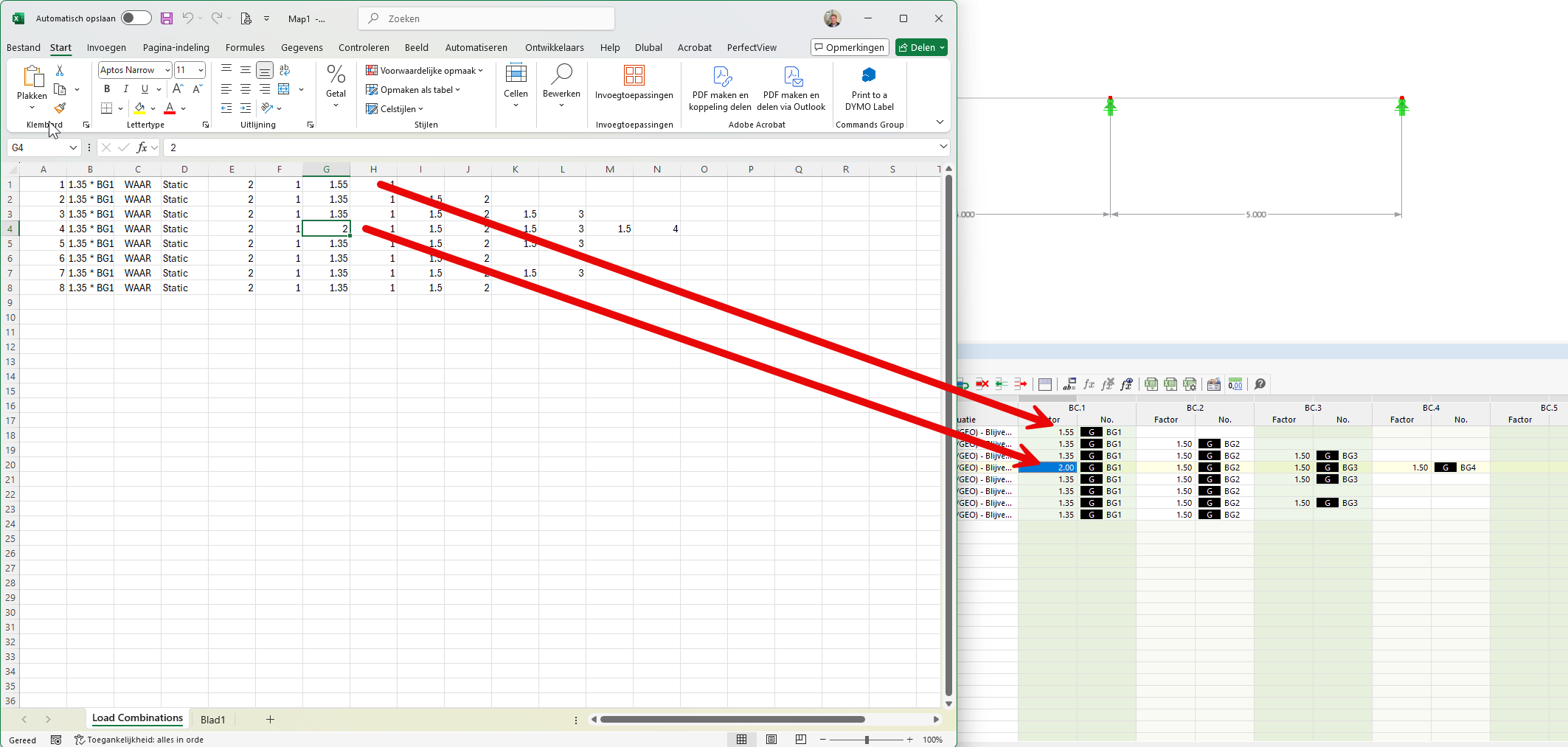Click text orientation icon
1568x747 pixels.
point(267,108)
